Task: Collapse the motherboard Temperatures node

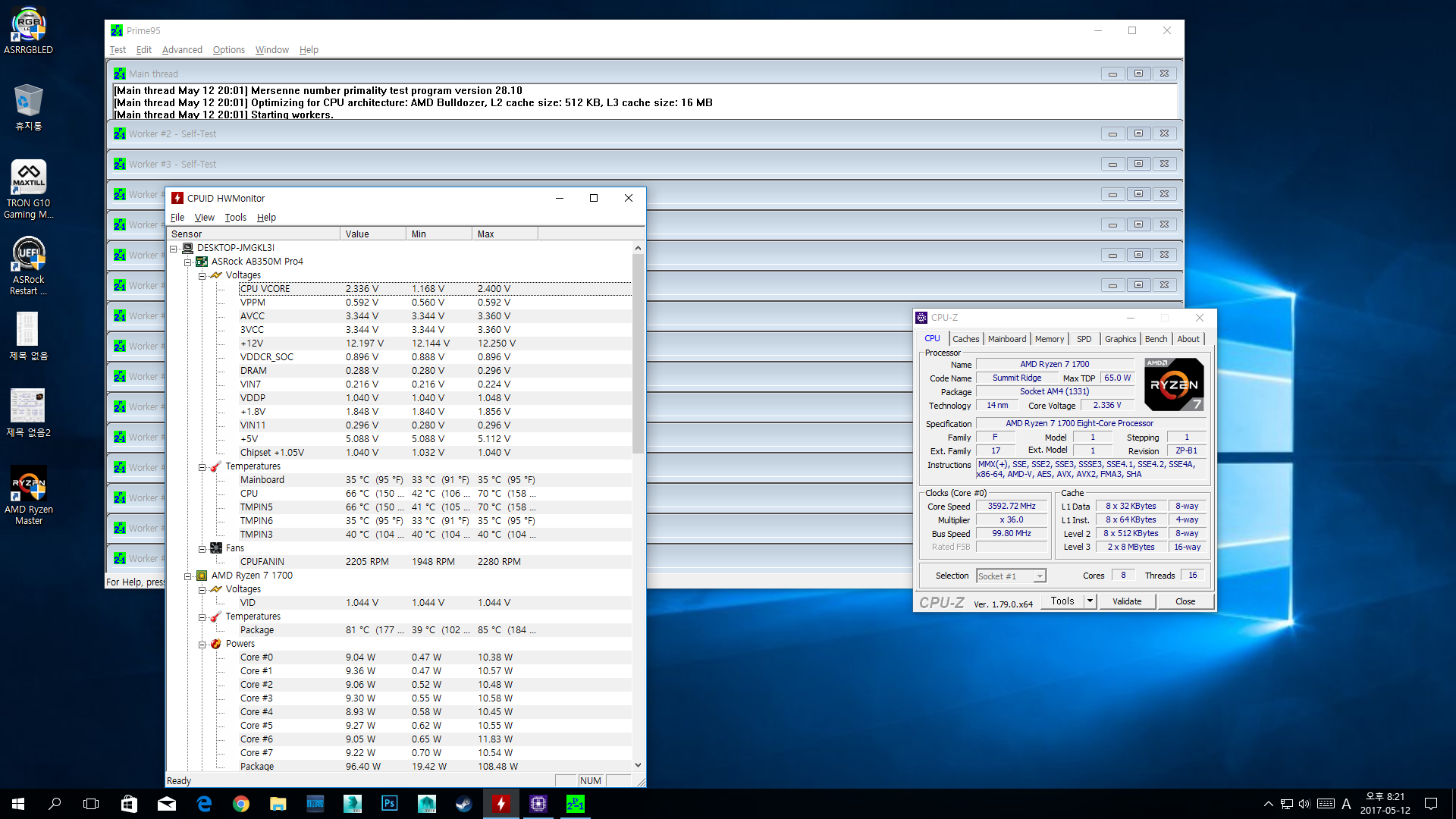Action: pyautogui.click(x=202, y=466)
